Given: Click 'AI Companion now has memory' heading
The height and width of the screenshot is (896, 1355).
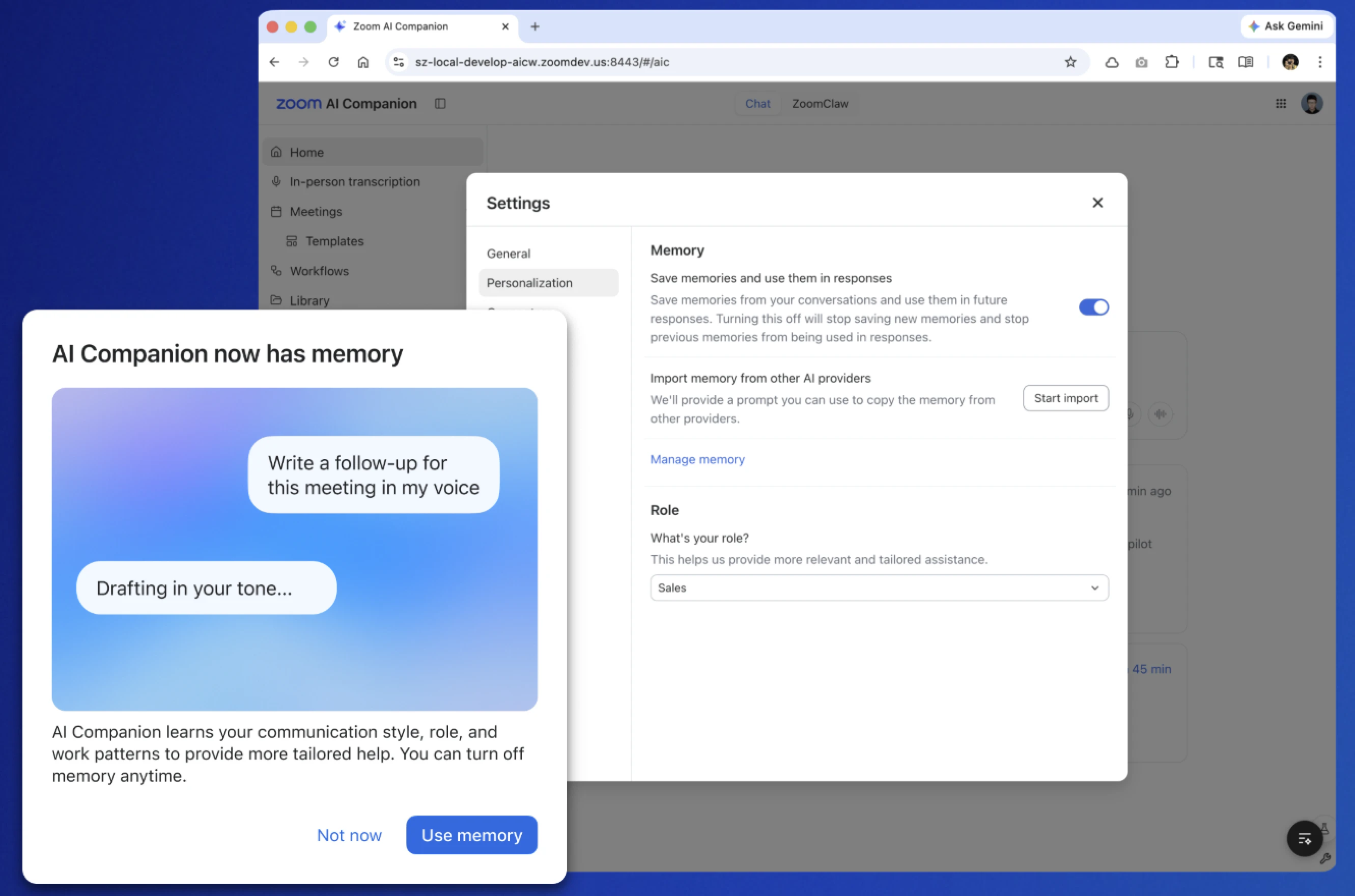Looking at the screenshot, I should point(228,354).
